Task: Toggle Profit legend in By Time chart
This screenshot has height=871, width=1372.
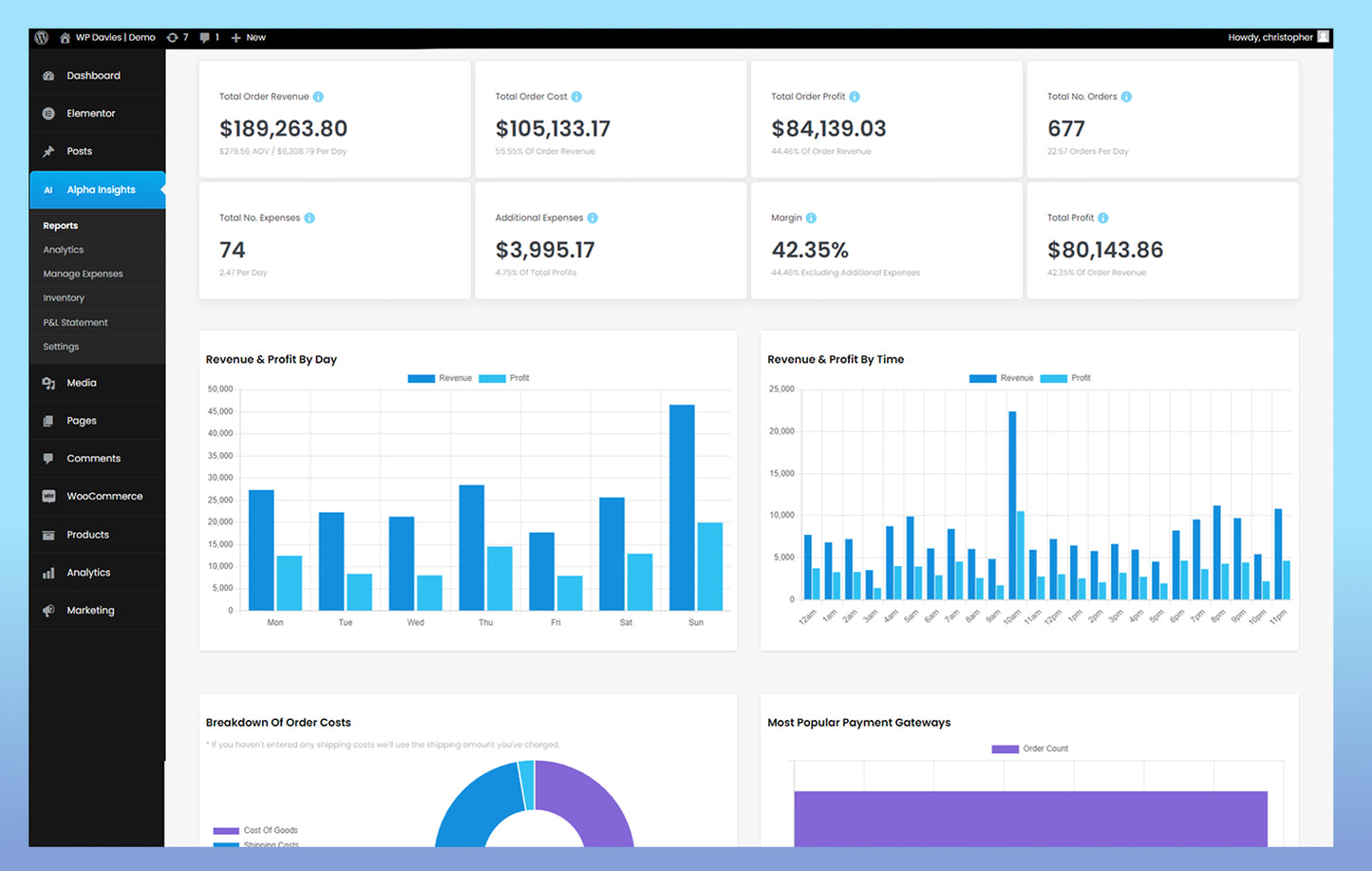Action: (x=1065, y=378)
